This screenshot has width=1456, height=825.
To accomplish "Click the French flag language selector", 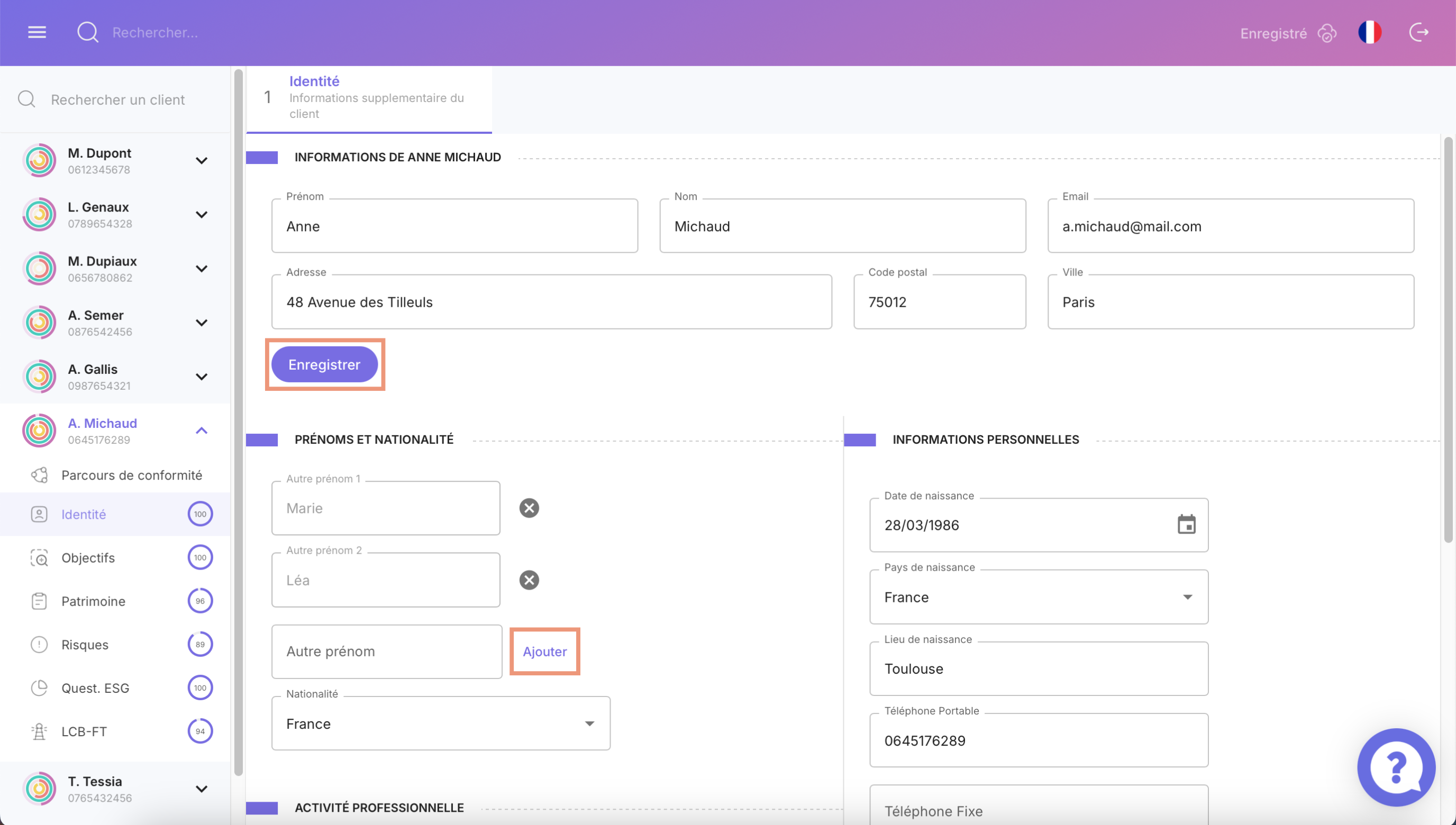I will (1370, 32).
